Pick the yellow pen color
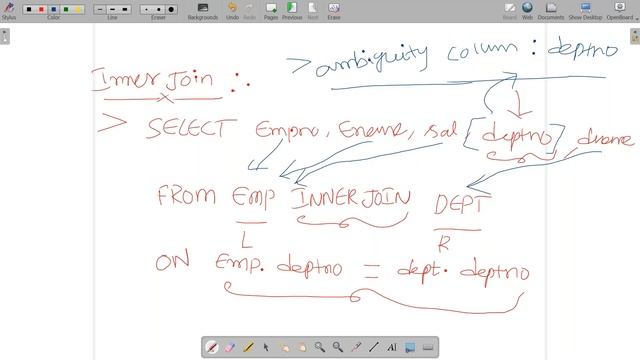The width and height of the screenshot is (640, 360). pyautogui.click(x=78, y=9)
